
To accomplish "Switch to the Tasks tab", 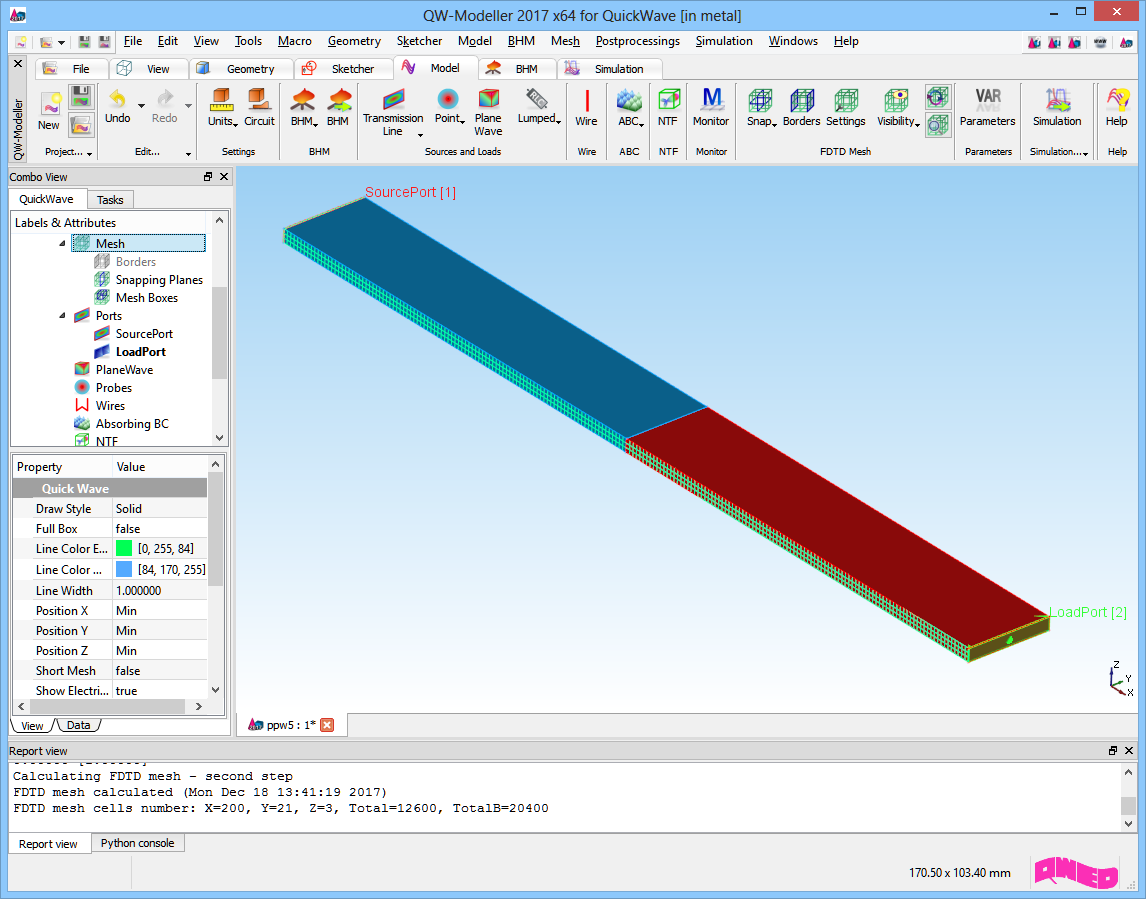I will 110,200.
